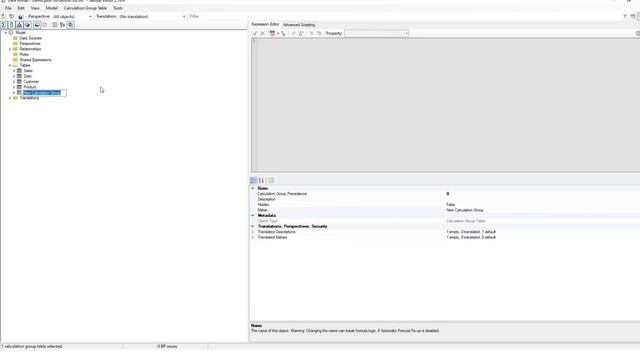Screen dimensions: 640x360
Task: Select the Perspectives tree folder
Action: (x=30, y=44)
